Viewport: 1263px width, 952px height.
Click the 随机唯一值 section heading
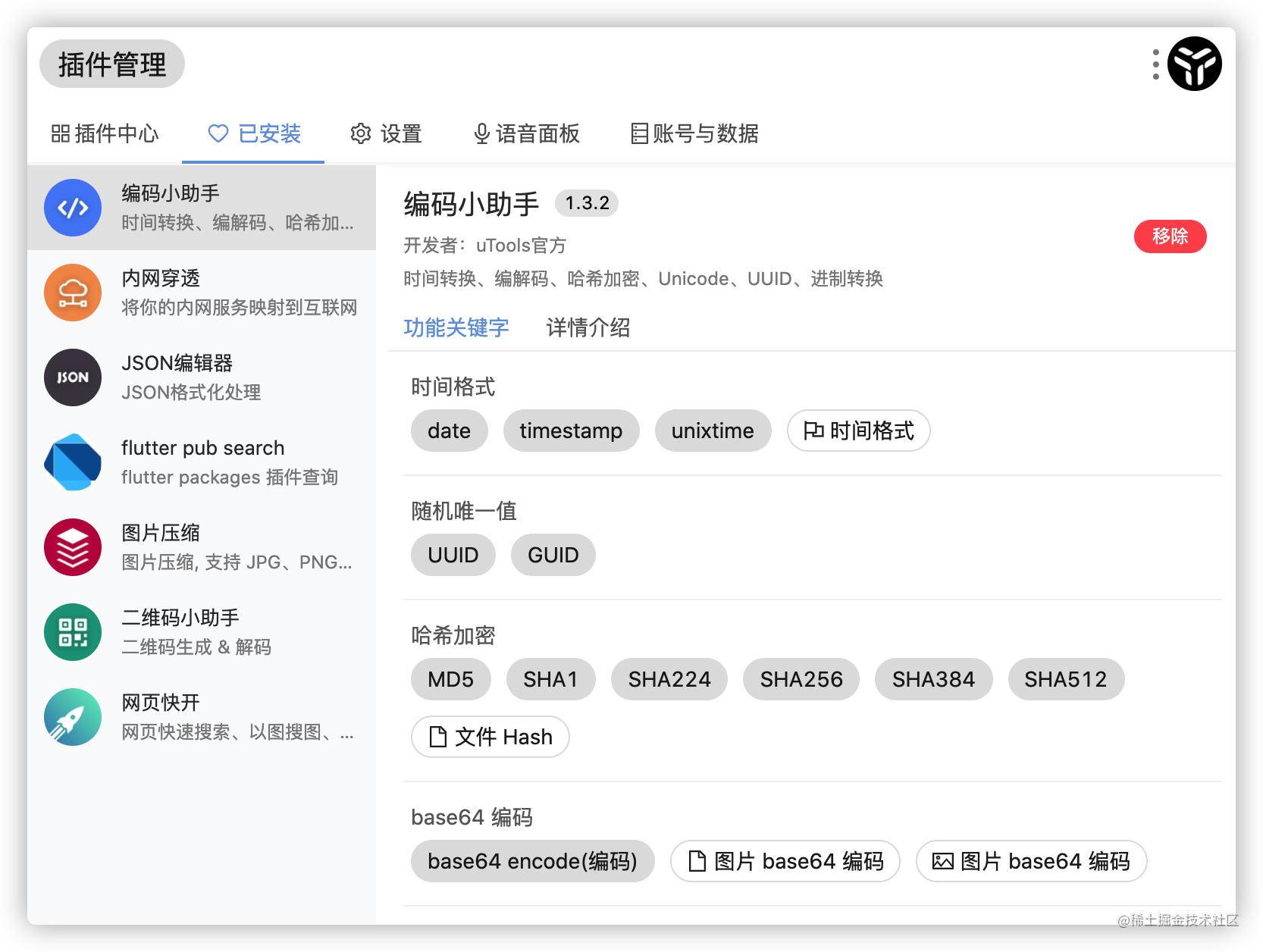[464, 511]
